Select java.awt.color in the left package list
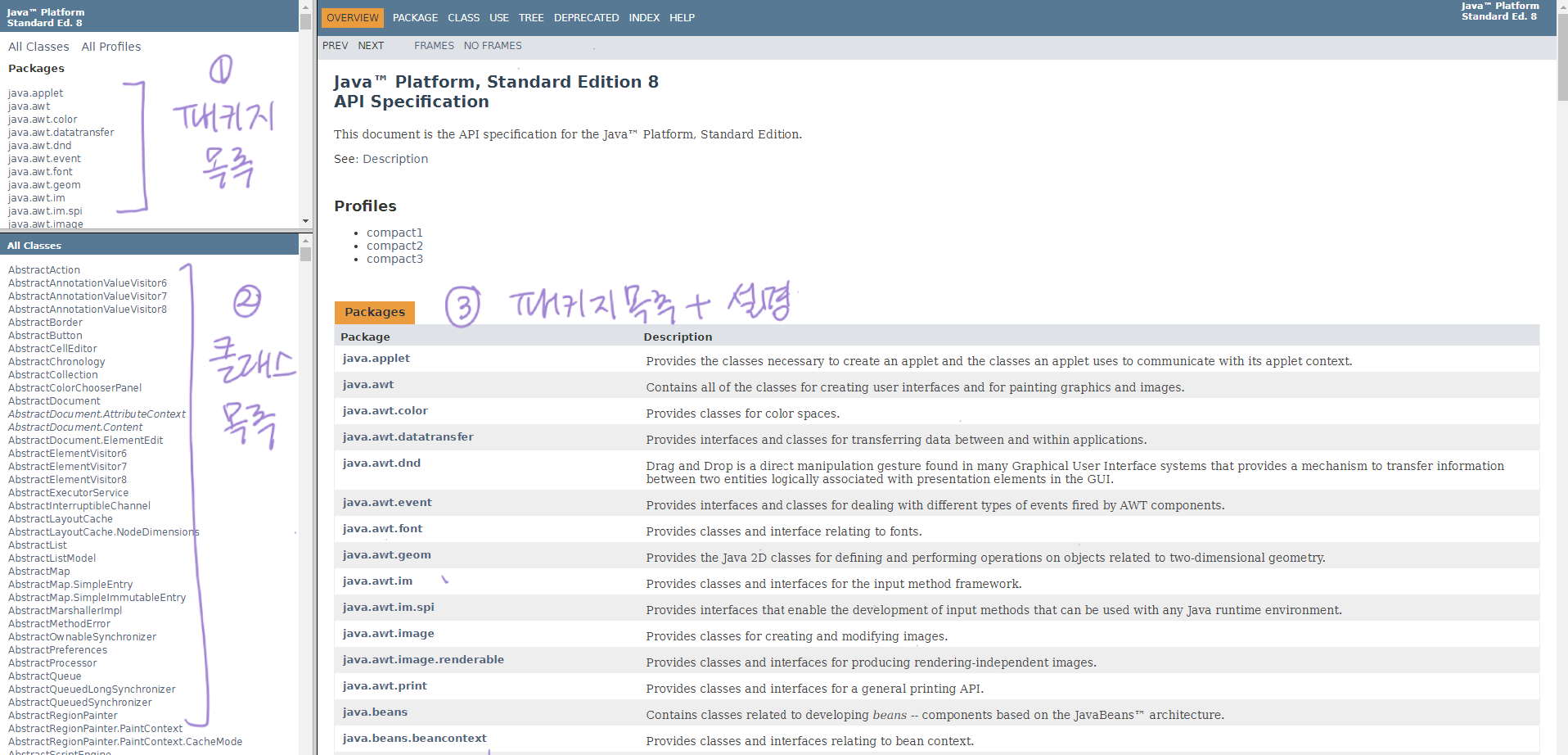Image resolution: width=1568 pixels, height=755 pixels. 43,120
